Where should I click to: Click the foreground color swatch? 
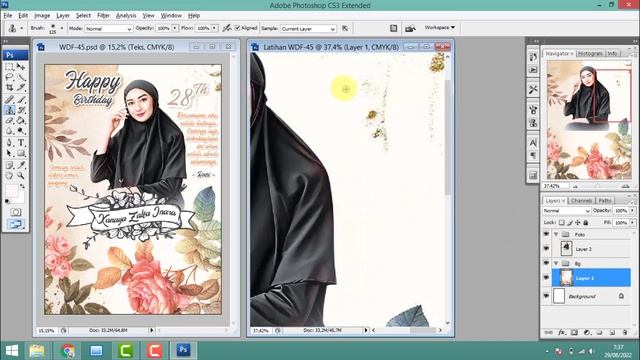tap(11, 191)
